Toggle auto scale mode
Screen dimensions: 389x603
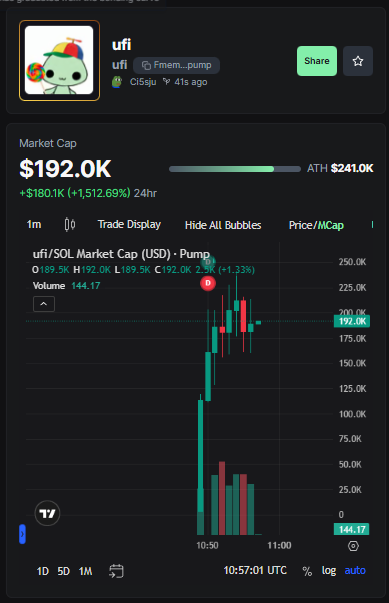pos(355,570)
